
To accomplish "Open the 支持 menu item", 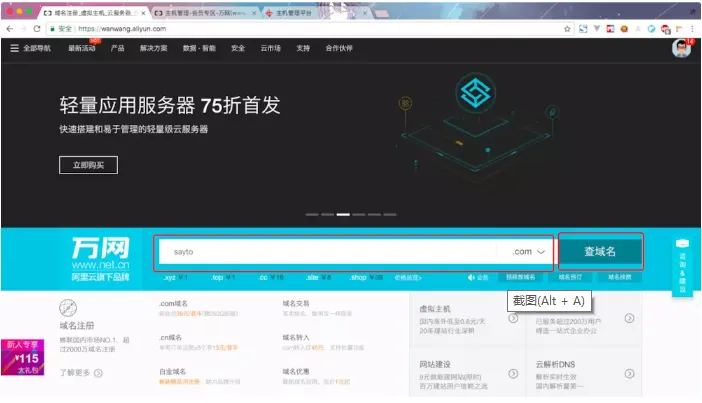I will [x=303, y=48].
